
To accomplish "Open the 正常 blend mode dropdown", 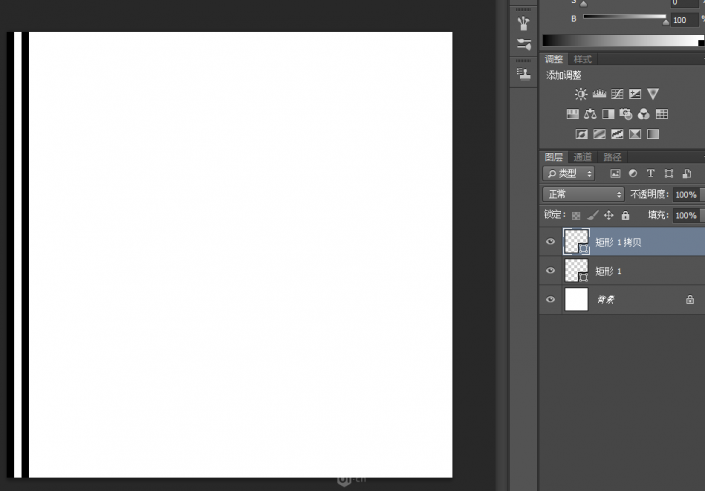I will click(583, 194).
